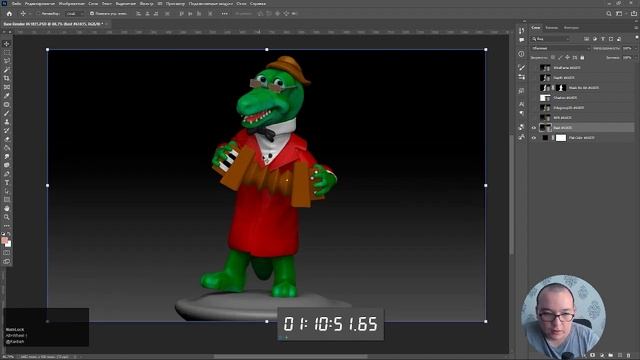Viewport: 640px width, 360px height.
Task: Open the Заливка fill dropdown arrow
Action: click(636, 58)
